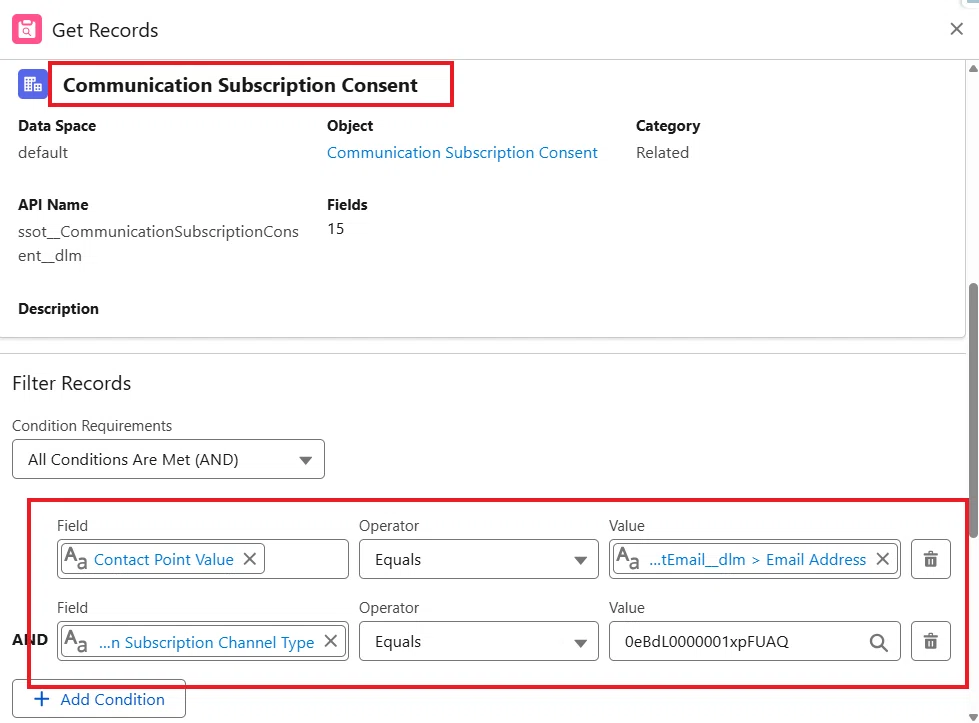Viewport: 979px width, 723px height.
Task: Click the Data Space value default
Action: point(42,152)
